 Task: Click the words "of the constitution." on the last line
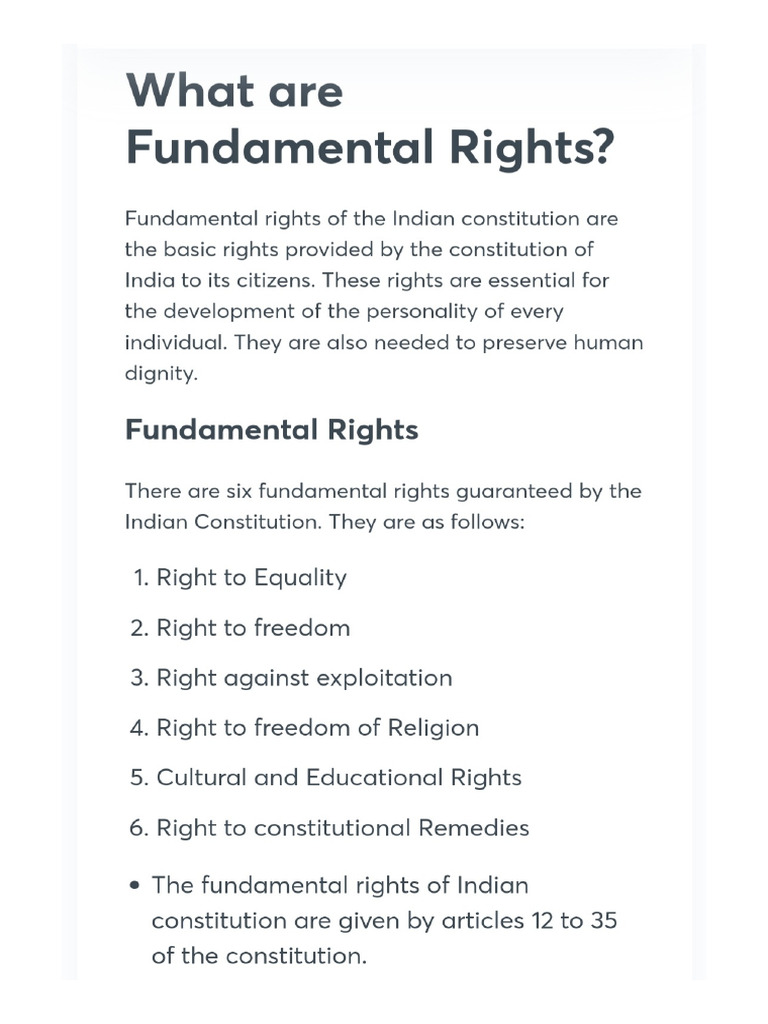click(x=259, y=956)
